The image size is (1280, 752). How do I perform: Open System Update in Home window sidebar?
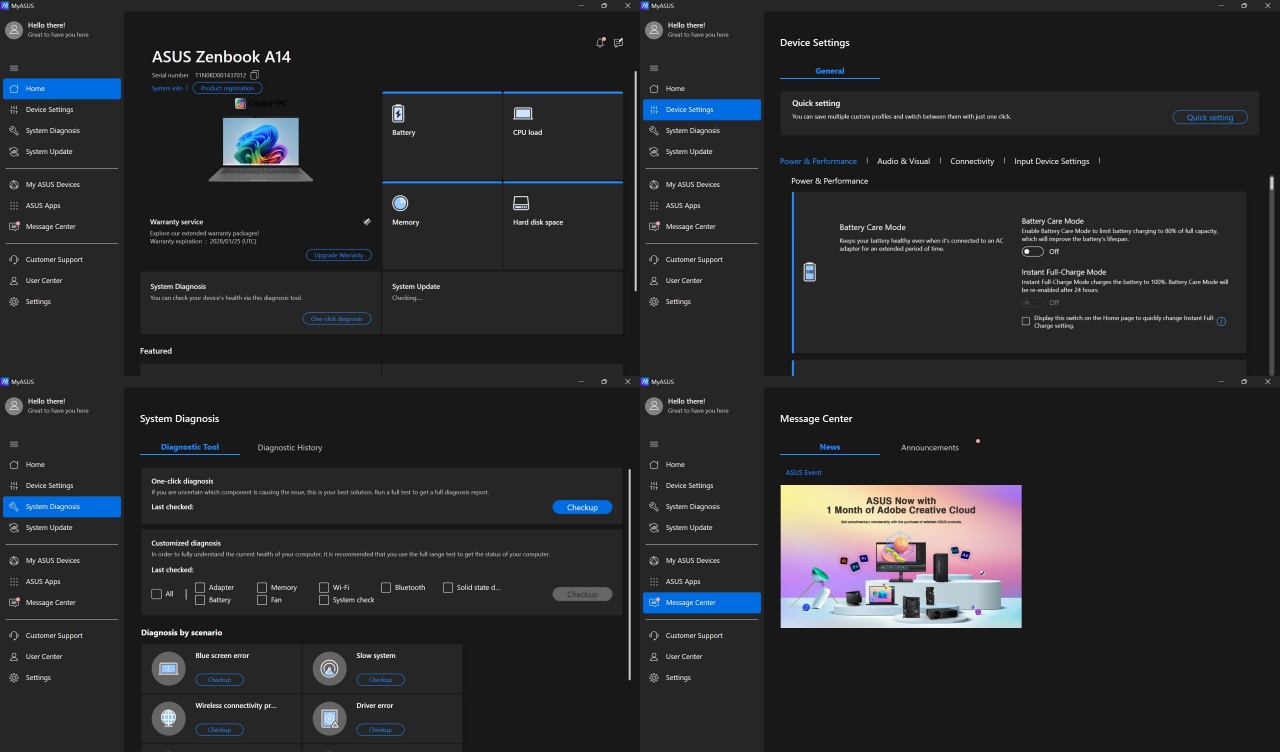(x=61, y=152)
